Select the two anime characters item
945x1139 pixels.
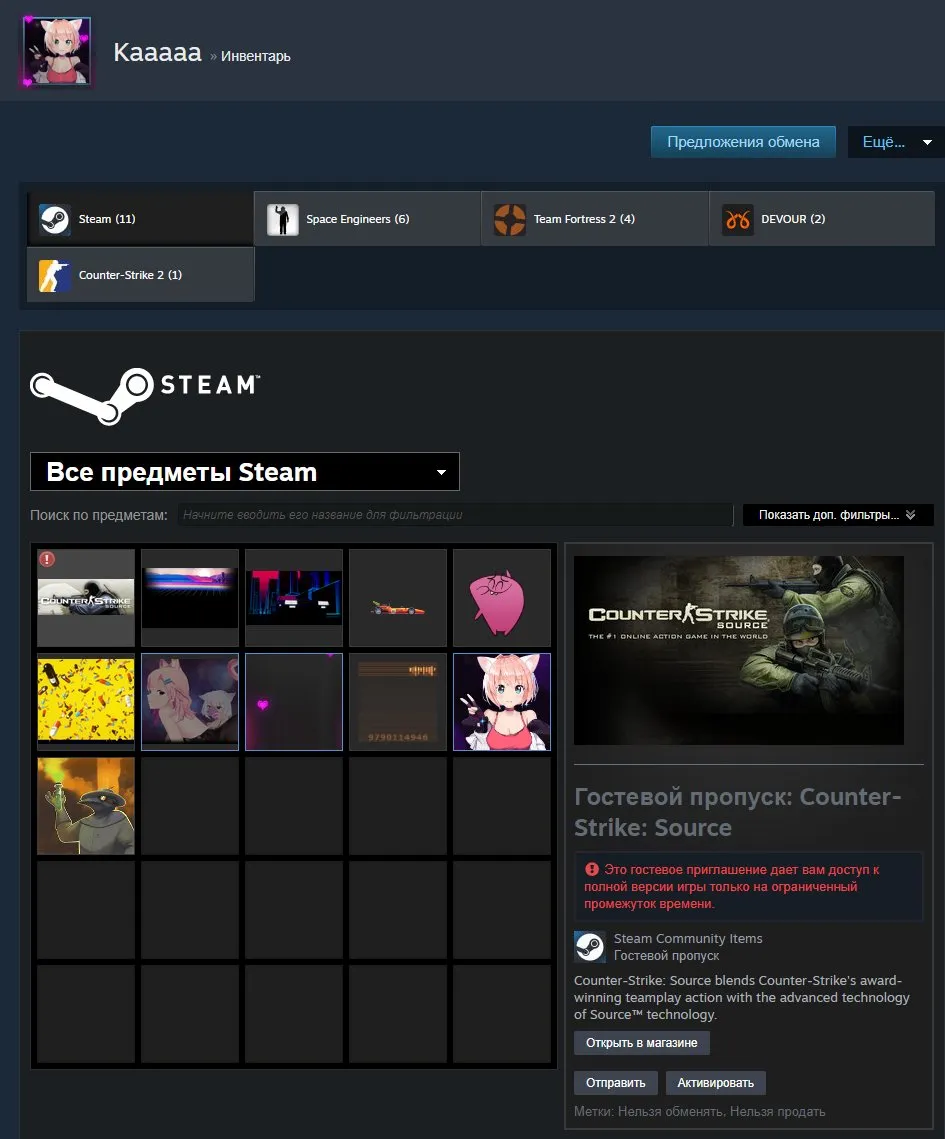(x=190, y=702)
